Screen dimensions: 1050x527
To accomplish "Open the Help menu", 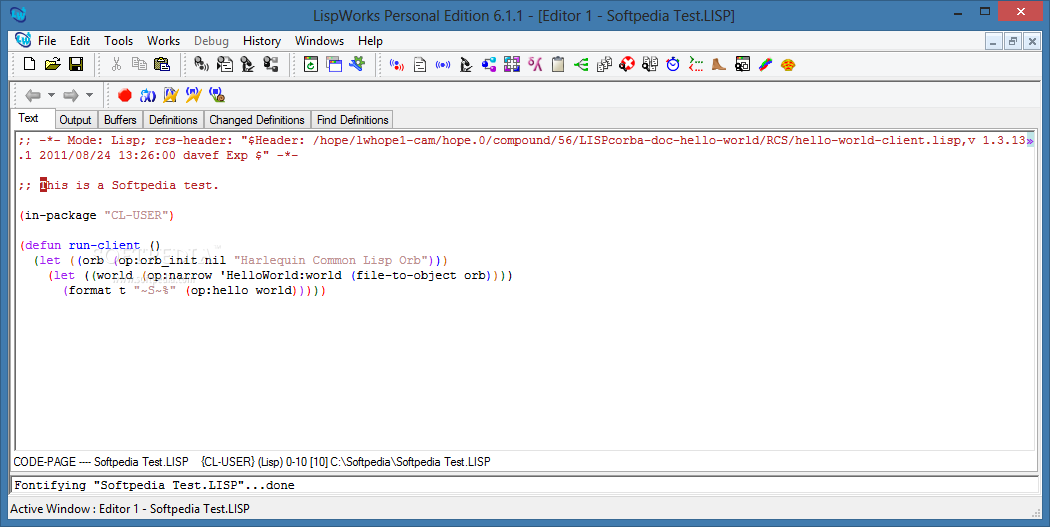I will [370, 41].
